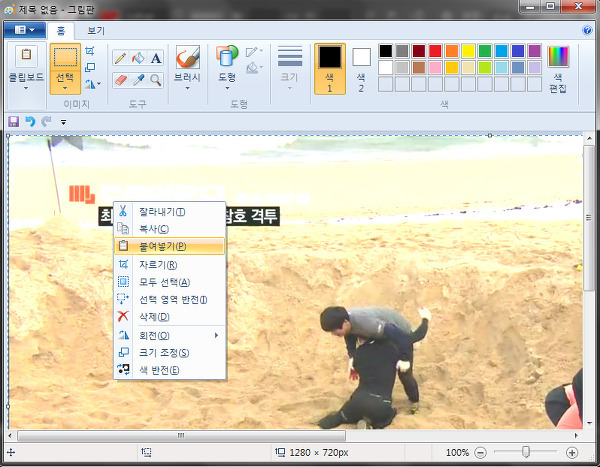This screenshot has height=467, width=600.
Task: Choose 붙여넣기(P) Paste in context menu
Action: (170, 246)
